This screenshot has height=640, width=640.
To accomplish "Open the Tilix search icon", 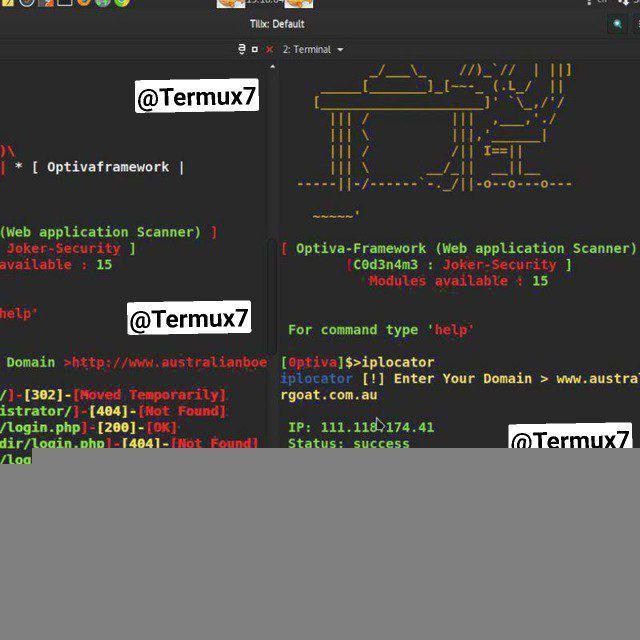I will click(618, 24).
